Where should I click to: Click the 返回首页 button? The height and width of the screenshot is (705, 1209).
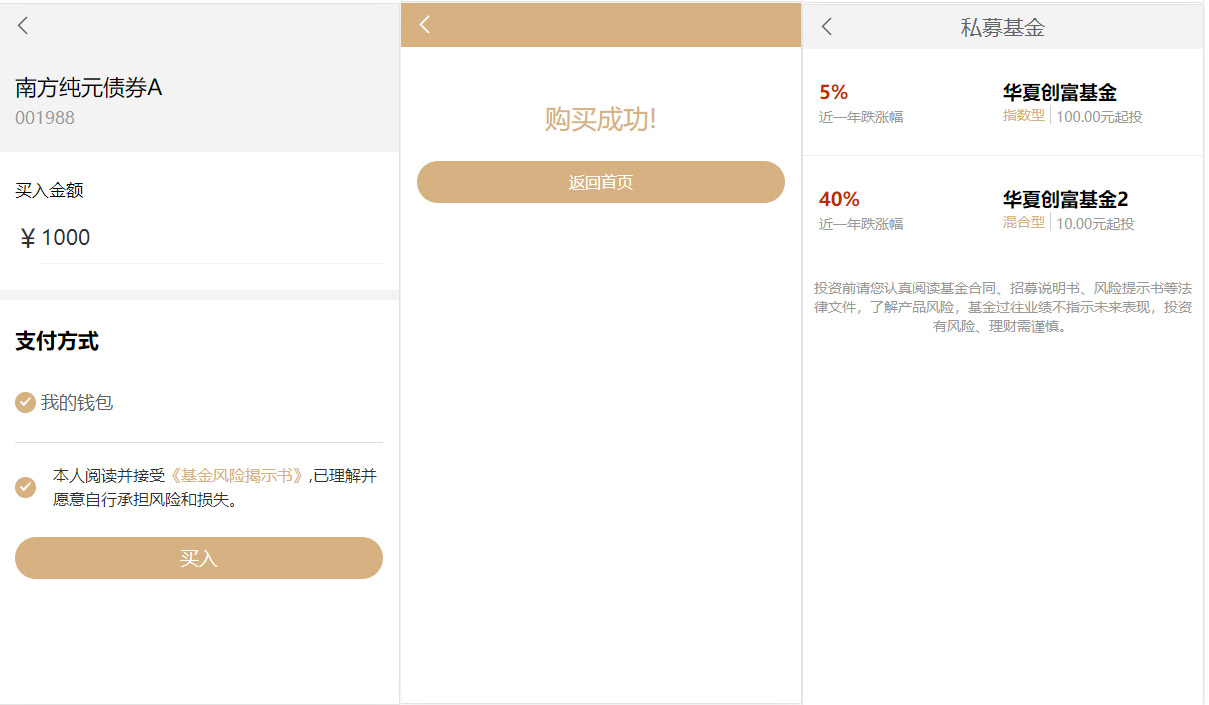(601, 182)
